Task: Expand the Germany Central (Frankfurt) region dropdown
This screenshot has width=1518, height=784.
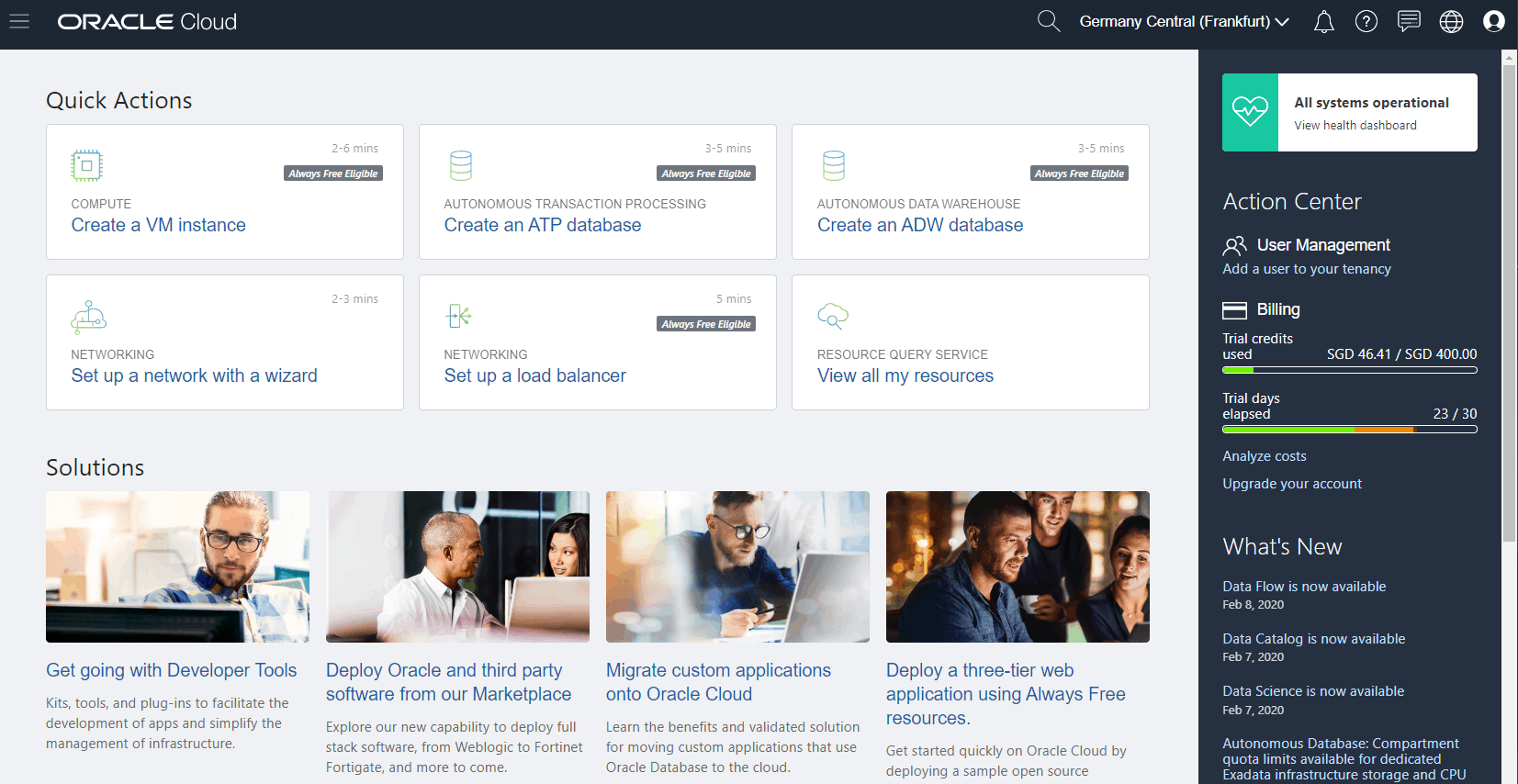Action: [x=1185, y=21]
